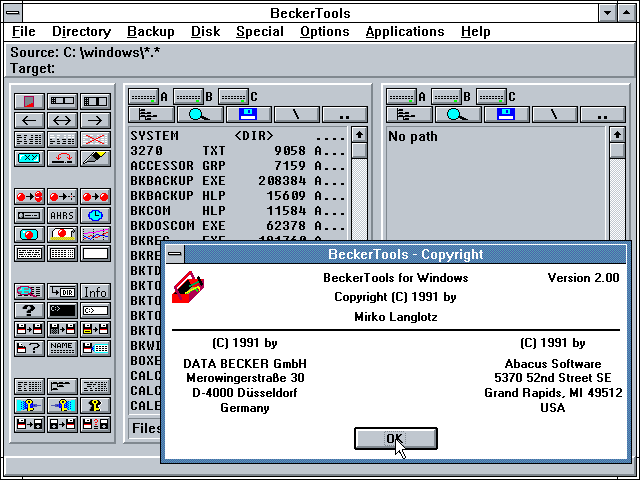Click the NAME disk label icon
The height and width of the screenshot is (480, 640).
pos(62,349)
